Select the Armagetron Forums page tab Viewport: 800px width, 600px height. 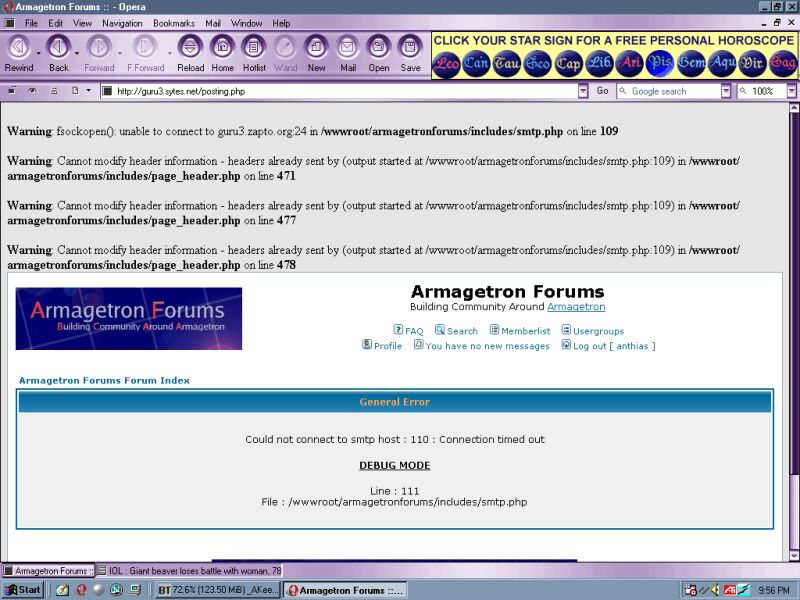48,570
